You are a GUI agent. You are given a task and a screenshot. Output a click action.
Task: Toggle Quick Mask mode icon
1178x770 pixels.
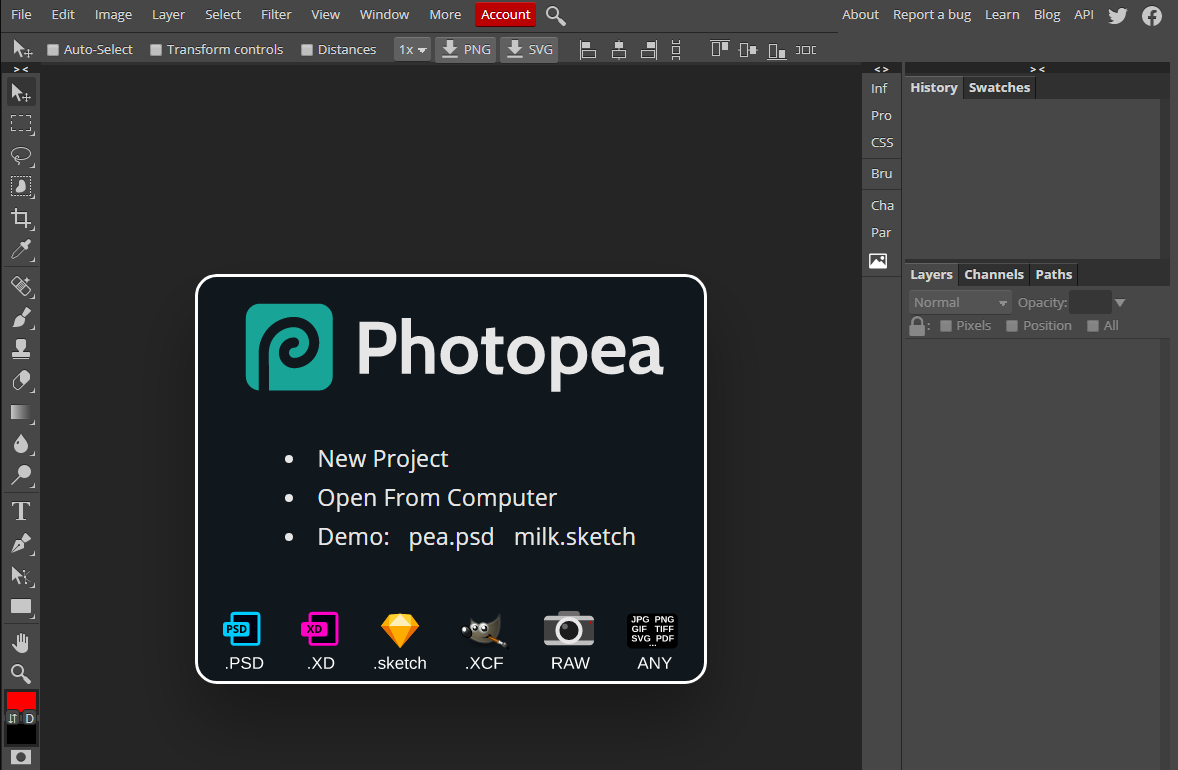(x=21, y=756)
